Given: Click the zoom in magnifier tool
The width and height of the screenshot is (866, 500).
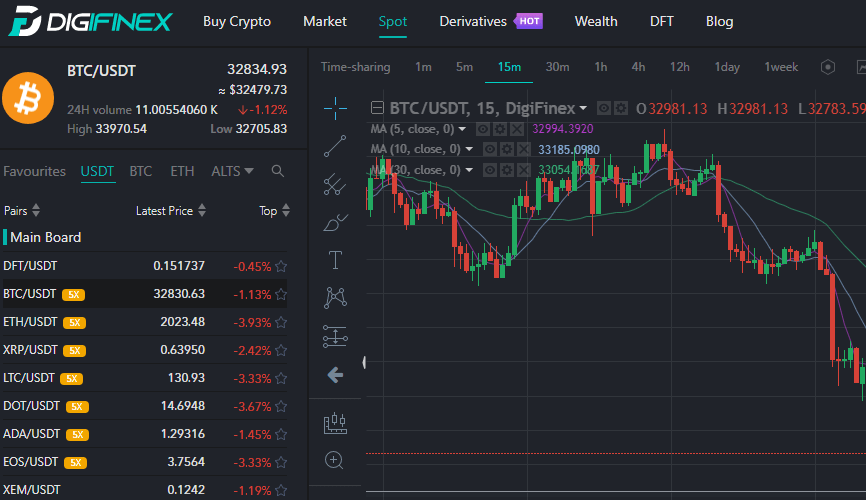Looking at the screenshot, I should tap(334, 460).
